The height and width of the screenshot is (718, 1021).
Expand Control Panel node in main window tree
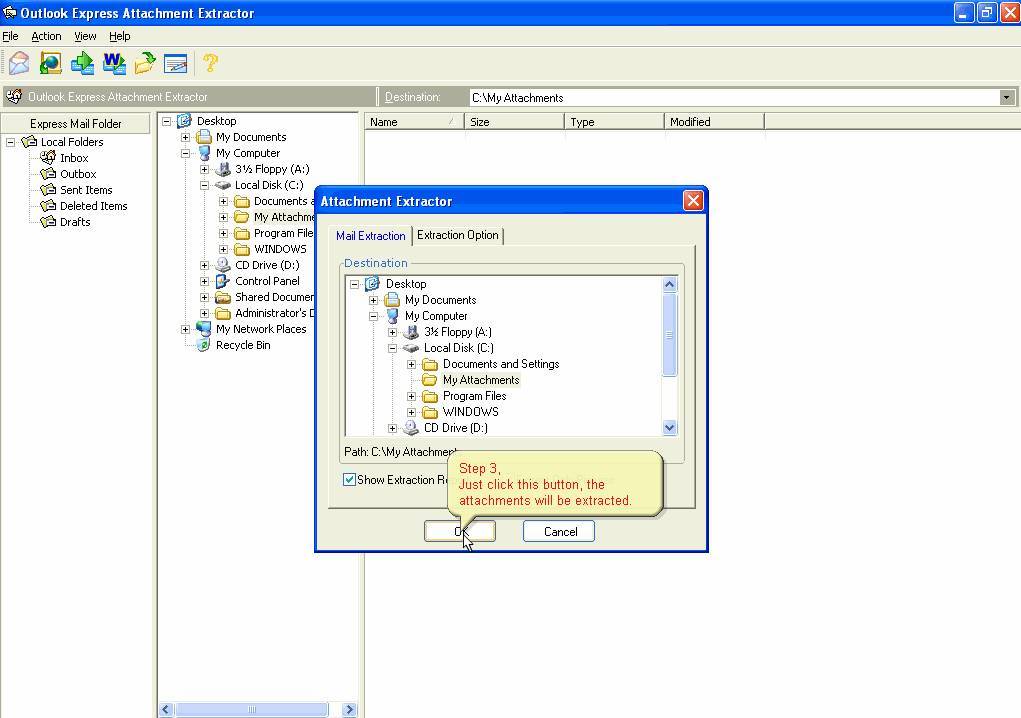tap(204, 281)
